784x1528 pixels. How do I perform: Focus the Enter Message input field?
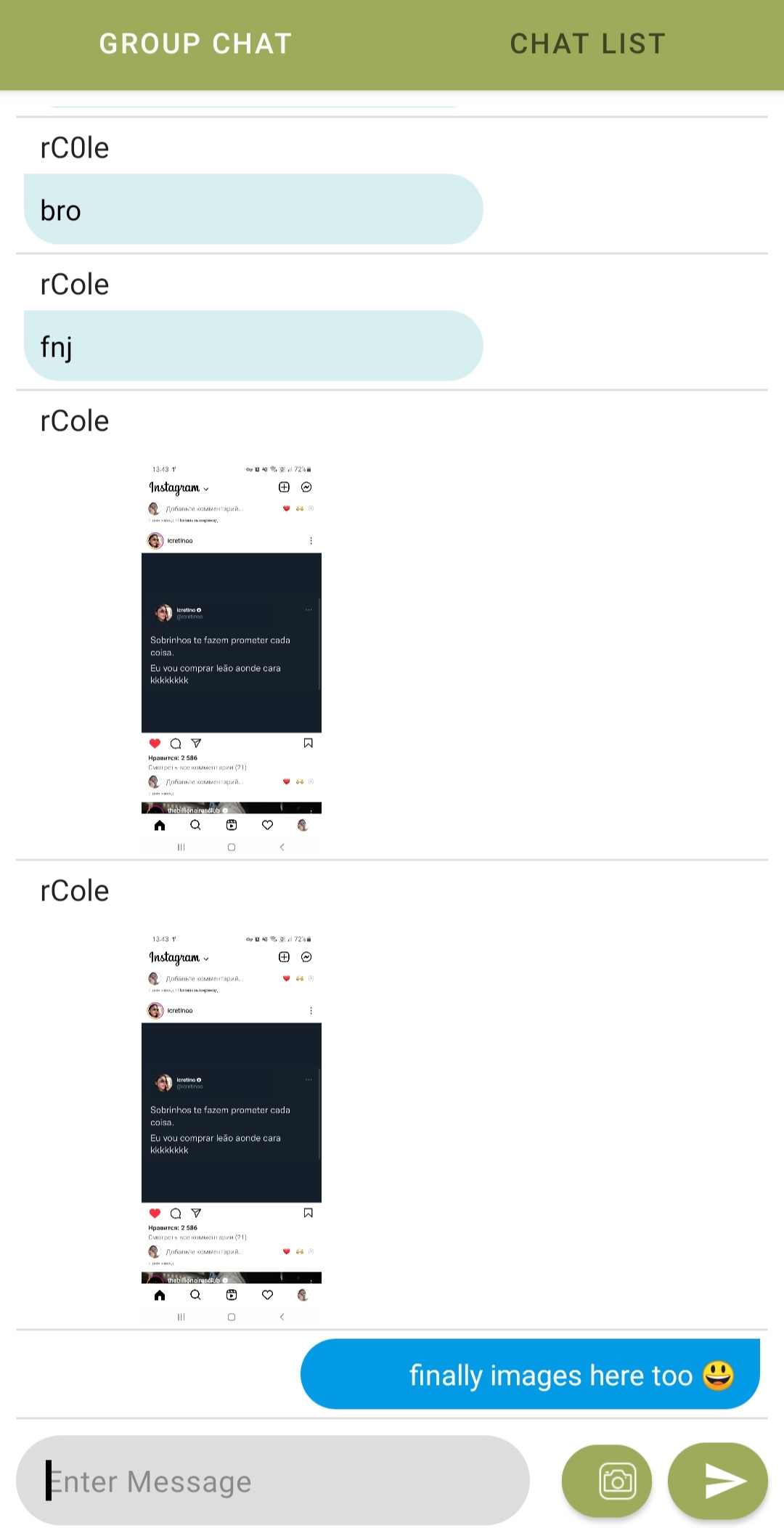[273, 1480]
